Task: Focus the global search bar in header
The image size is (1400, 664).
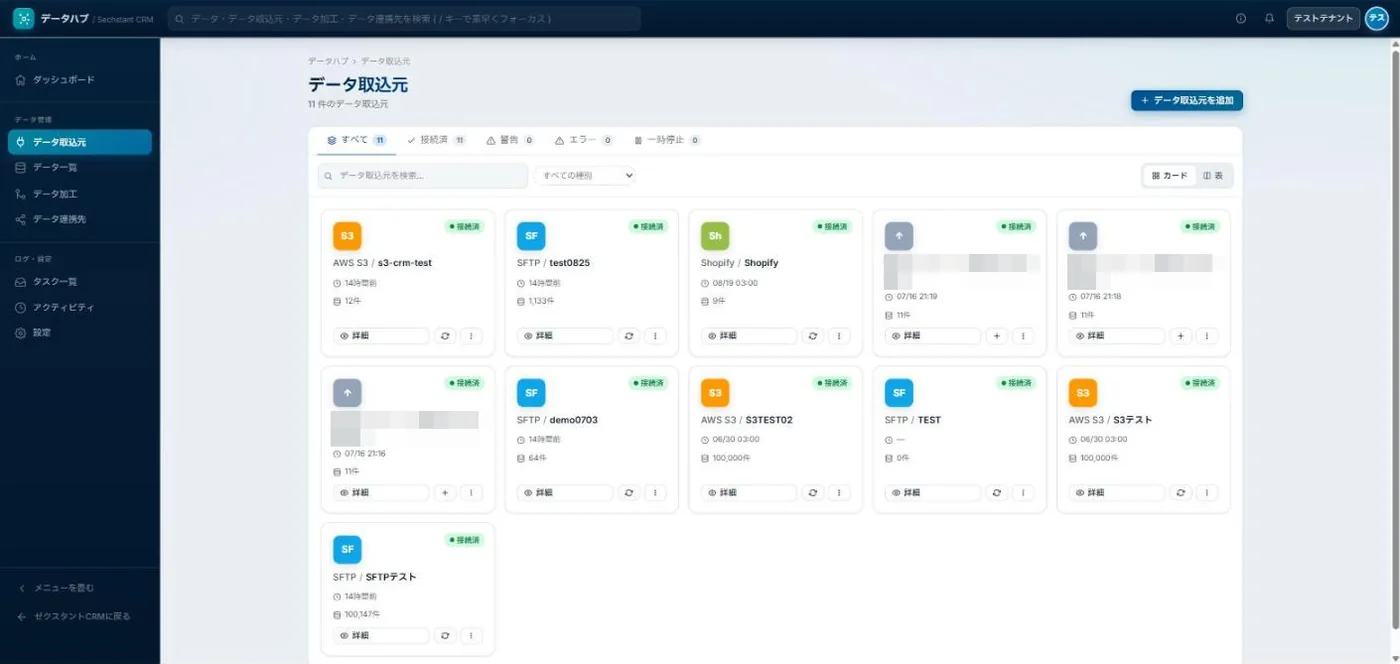Action: [404, 18]
